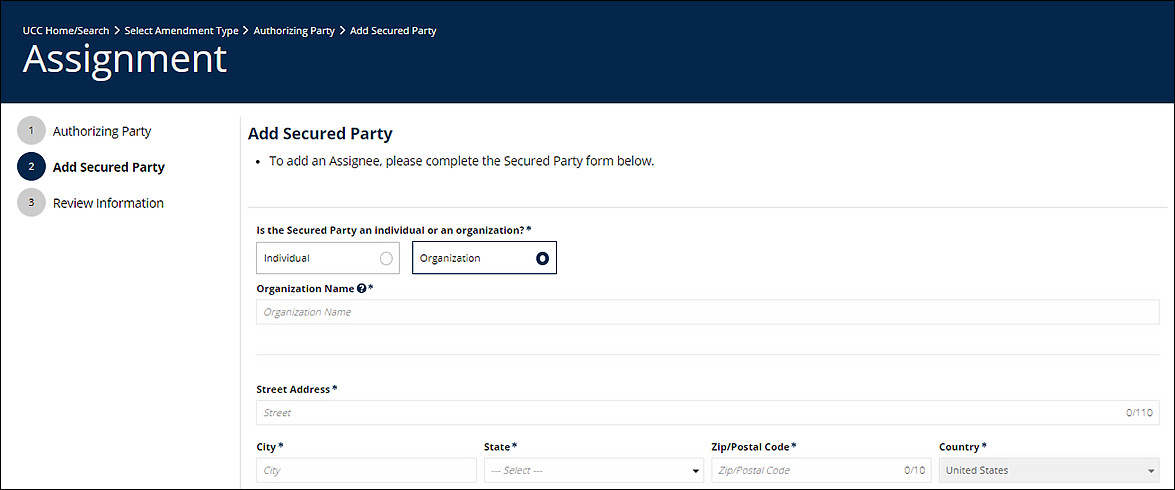Expand the Country dropdown
The height and width of the screenshot is (490, 1175).
(x=1049, y=470)
